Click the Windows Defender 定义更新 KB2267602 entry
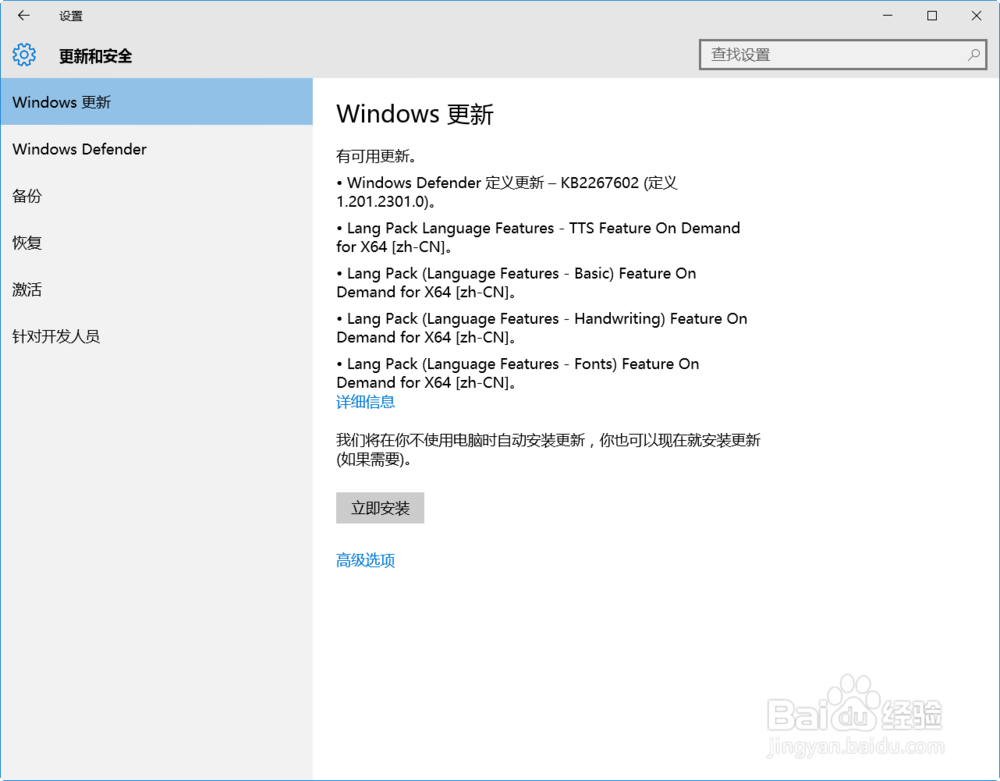The height and width of the screenshot is (781, 1000). [507, 192]
